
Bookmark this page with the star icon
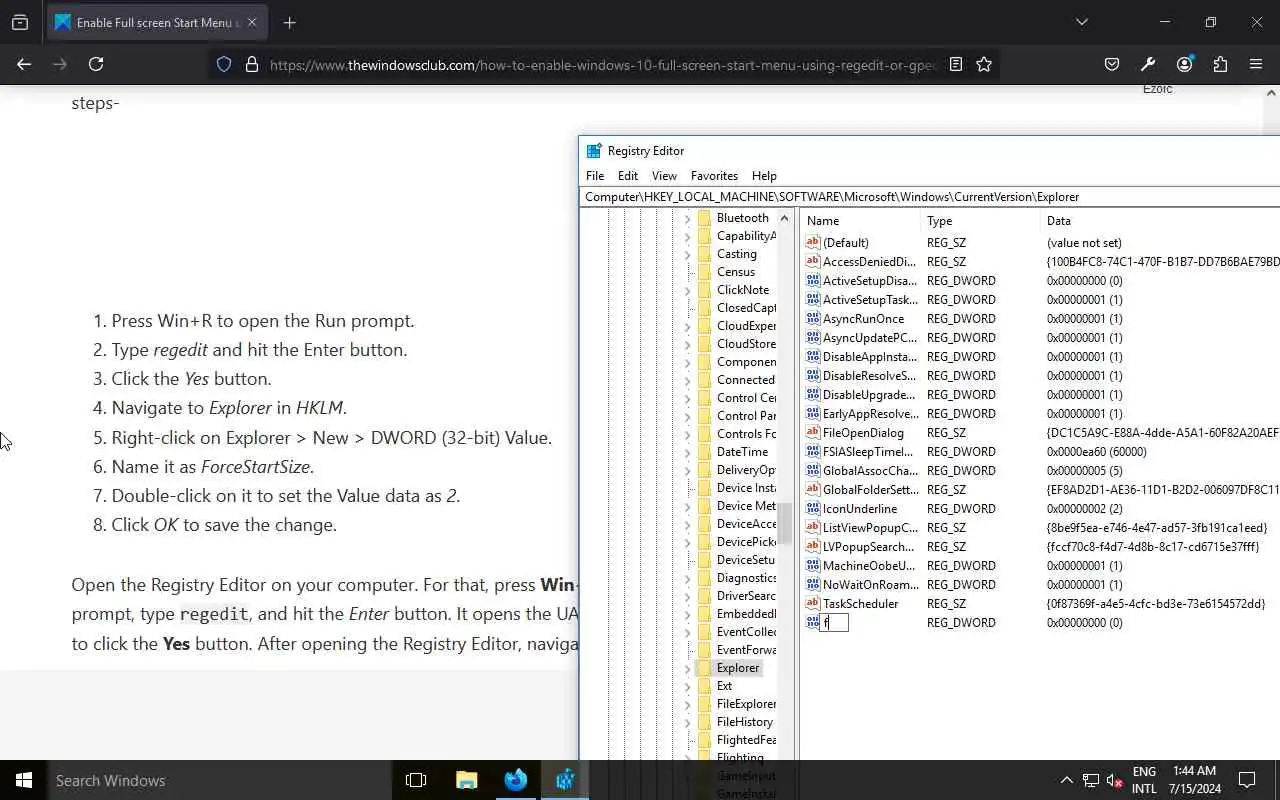point(984,64)
